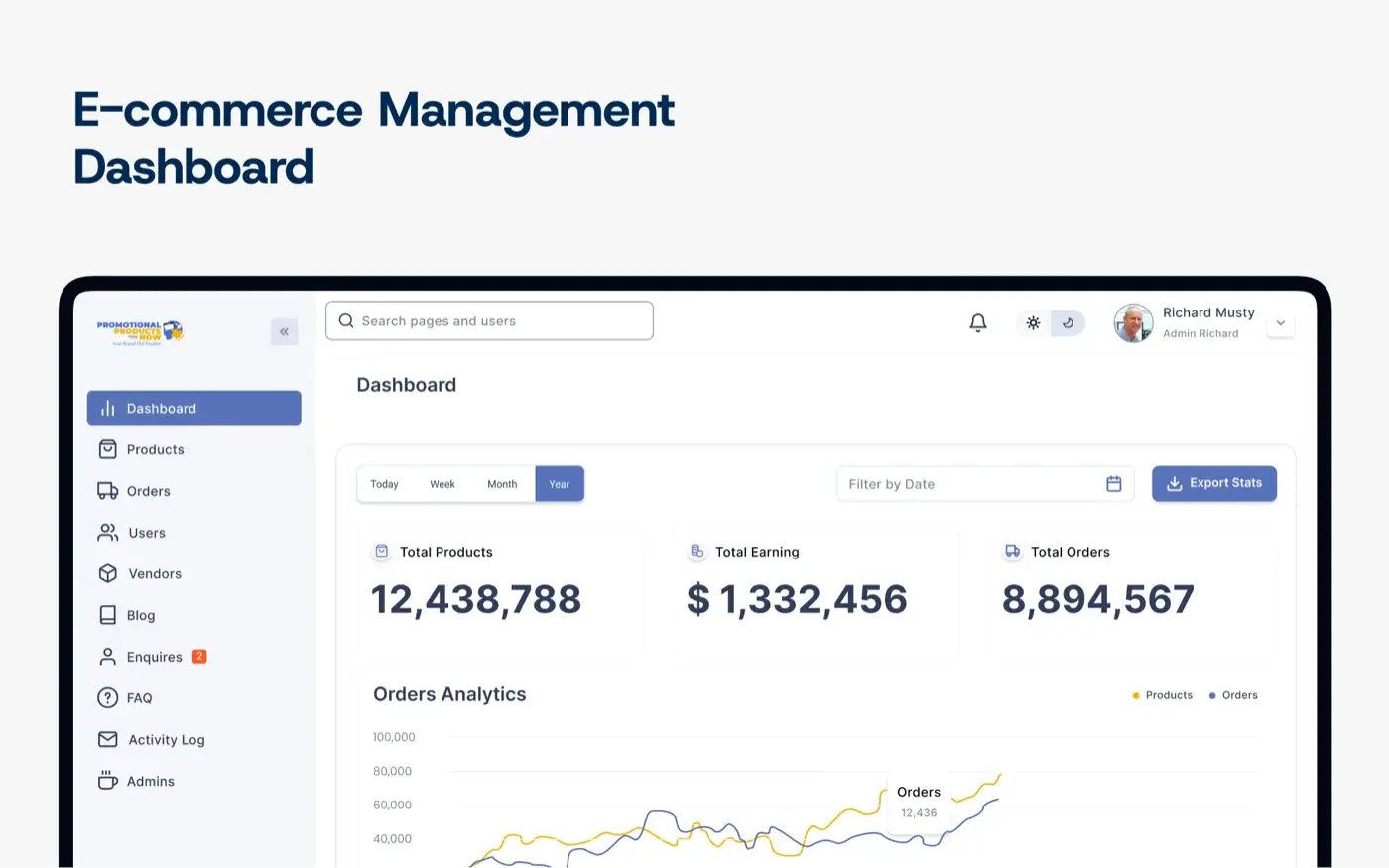Click the Total Orders truck icon
The width and height of the screenshot is (1389, 868).
1012,552
